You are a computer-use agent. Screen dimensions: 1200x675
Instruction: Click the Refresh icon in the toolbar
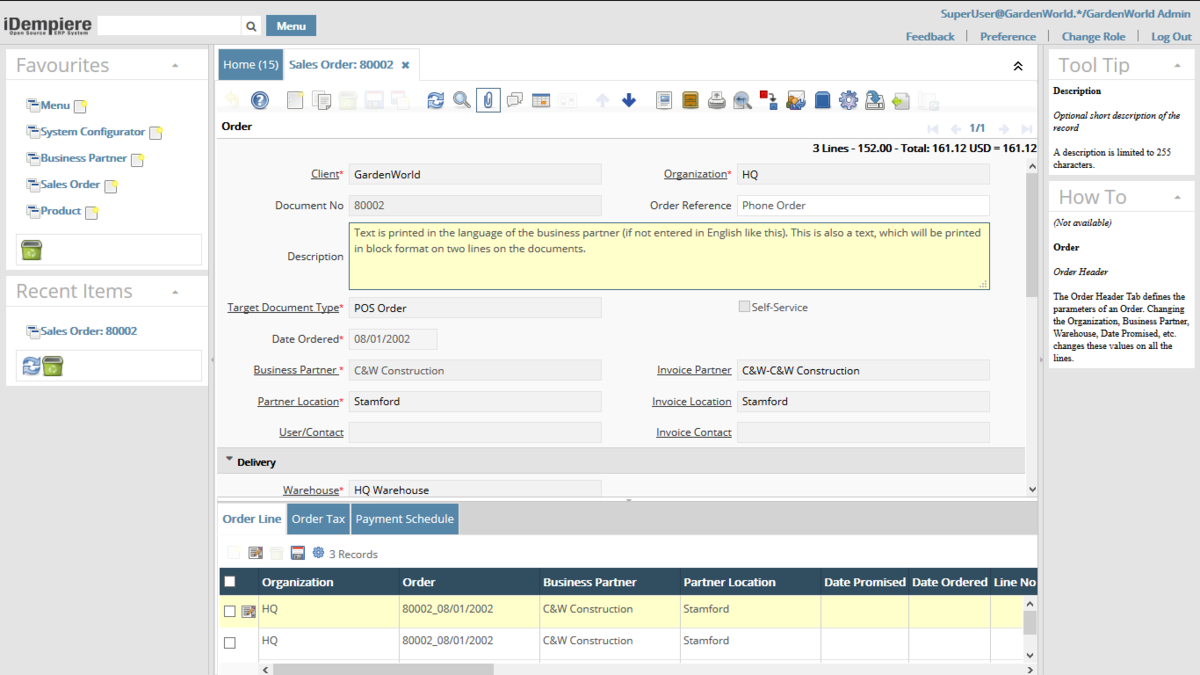435,100
